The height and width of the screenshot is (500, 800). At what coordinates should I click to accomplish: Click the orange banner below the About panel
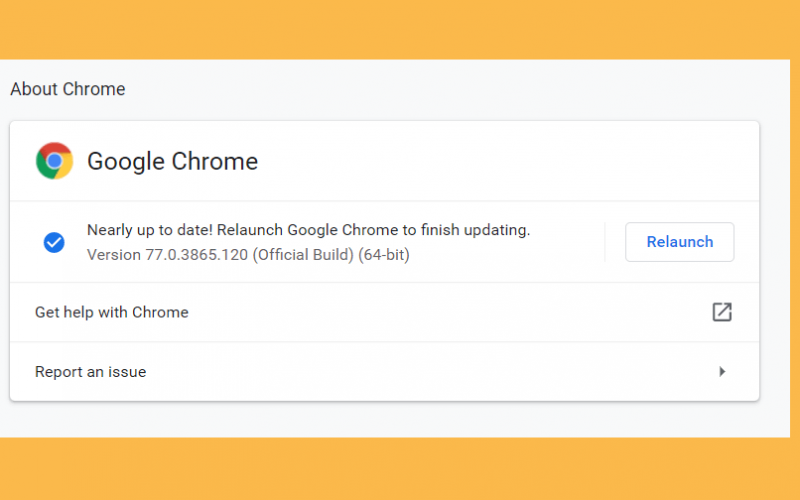point(400,468)
